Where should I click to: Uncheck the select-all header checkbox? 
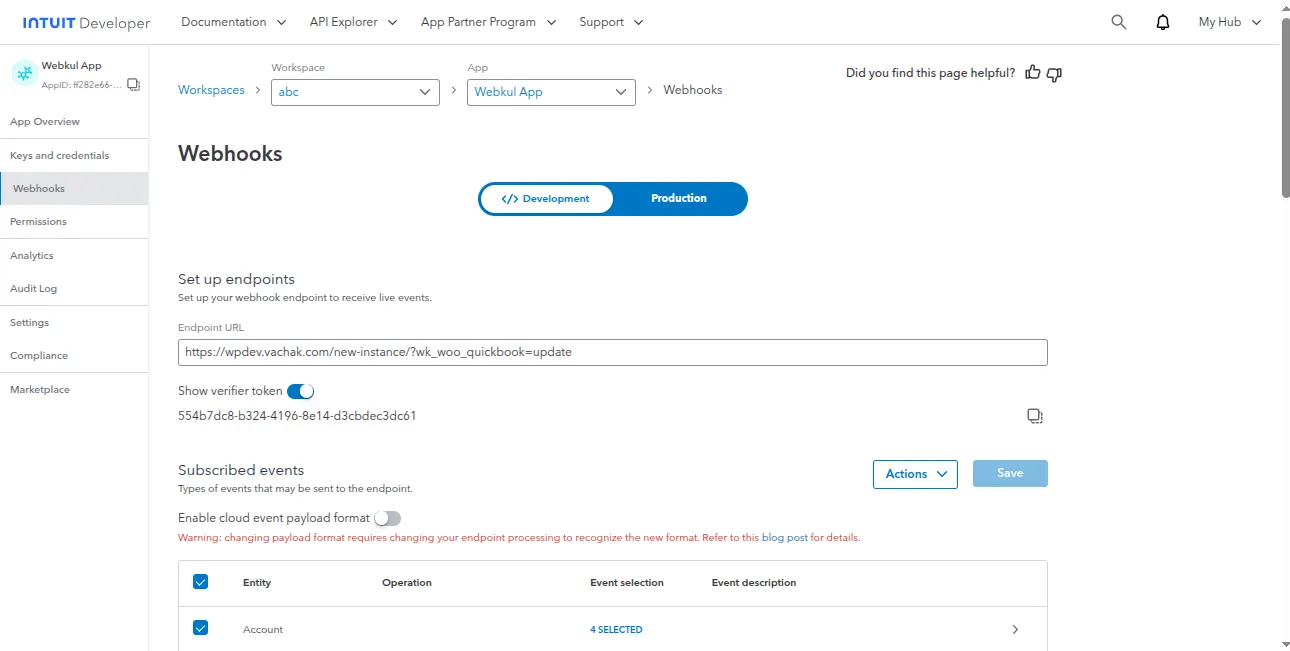click(200, 582)
